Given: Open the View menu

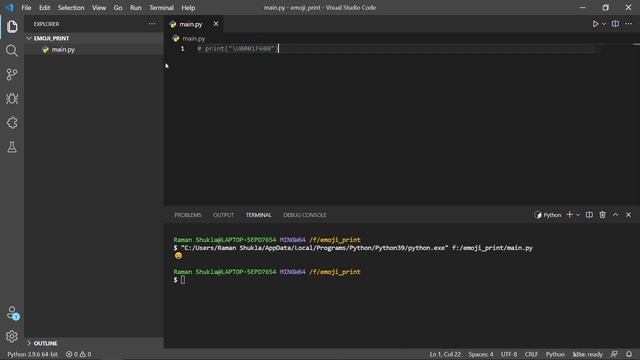Looking at the screenshot, I should click(x=99, y=8).
